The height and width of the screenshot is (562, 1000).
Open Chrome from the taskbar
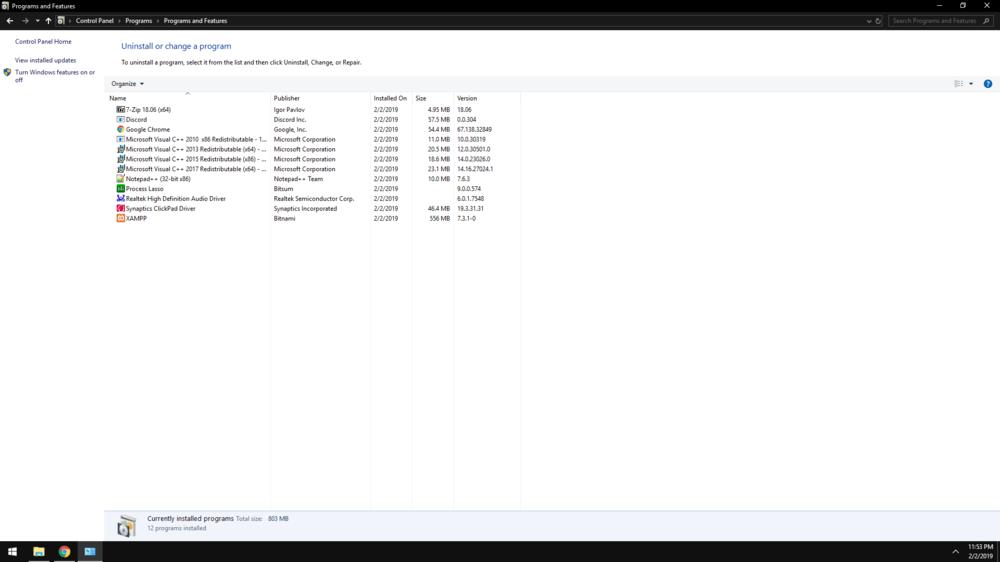tap(64, 552)
